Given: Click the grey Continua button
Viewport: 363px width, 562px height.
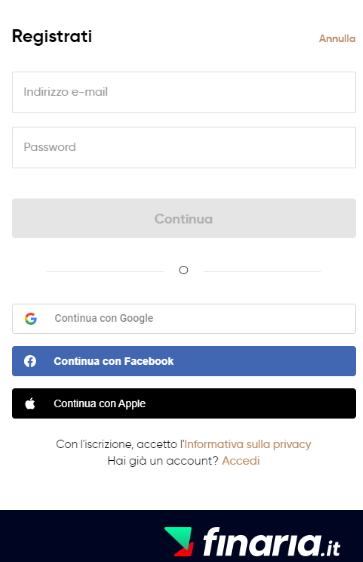Looking at the screenshot, I should (x=184, y=218).
